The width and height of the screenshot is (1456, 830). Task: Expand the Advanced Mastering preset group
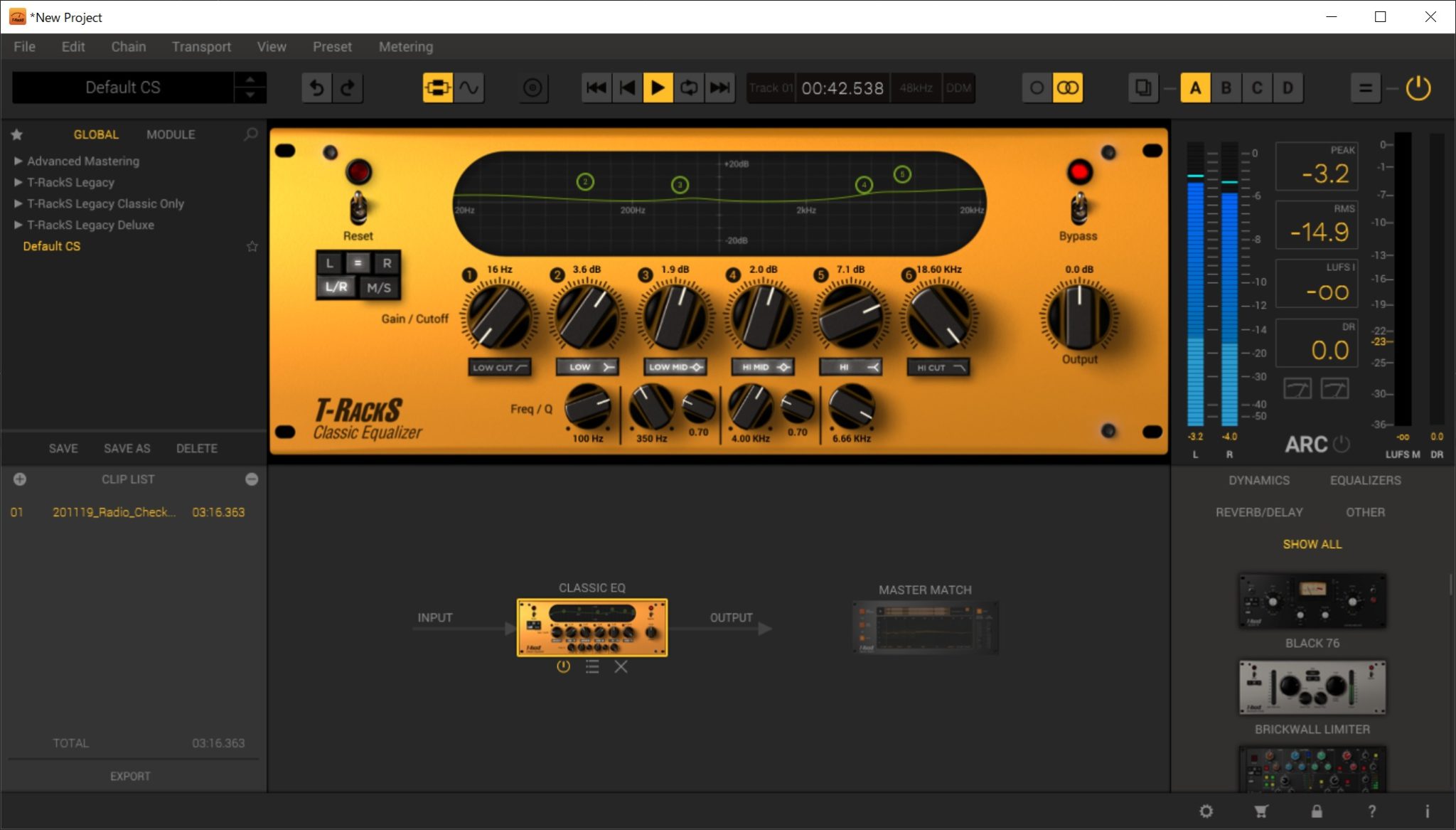[x=17, y=161]
